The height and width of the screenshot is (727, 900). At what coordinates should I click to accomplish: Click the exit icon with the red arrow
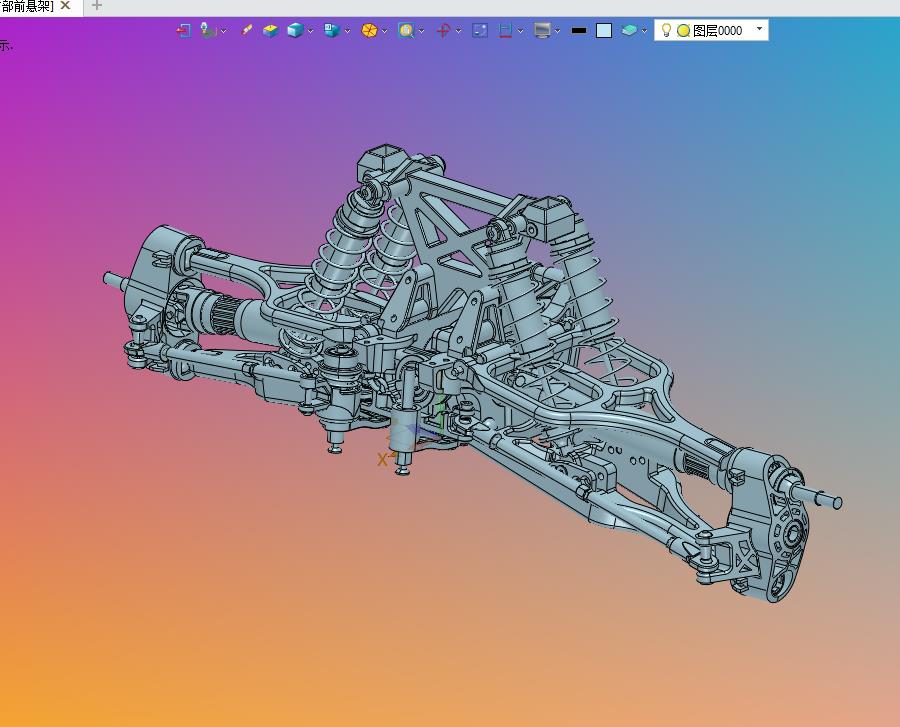184,30
